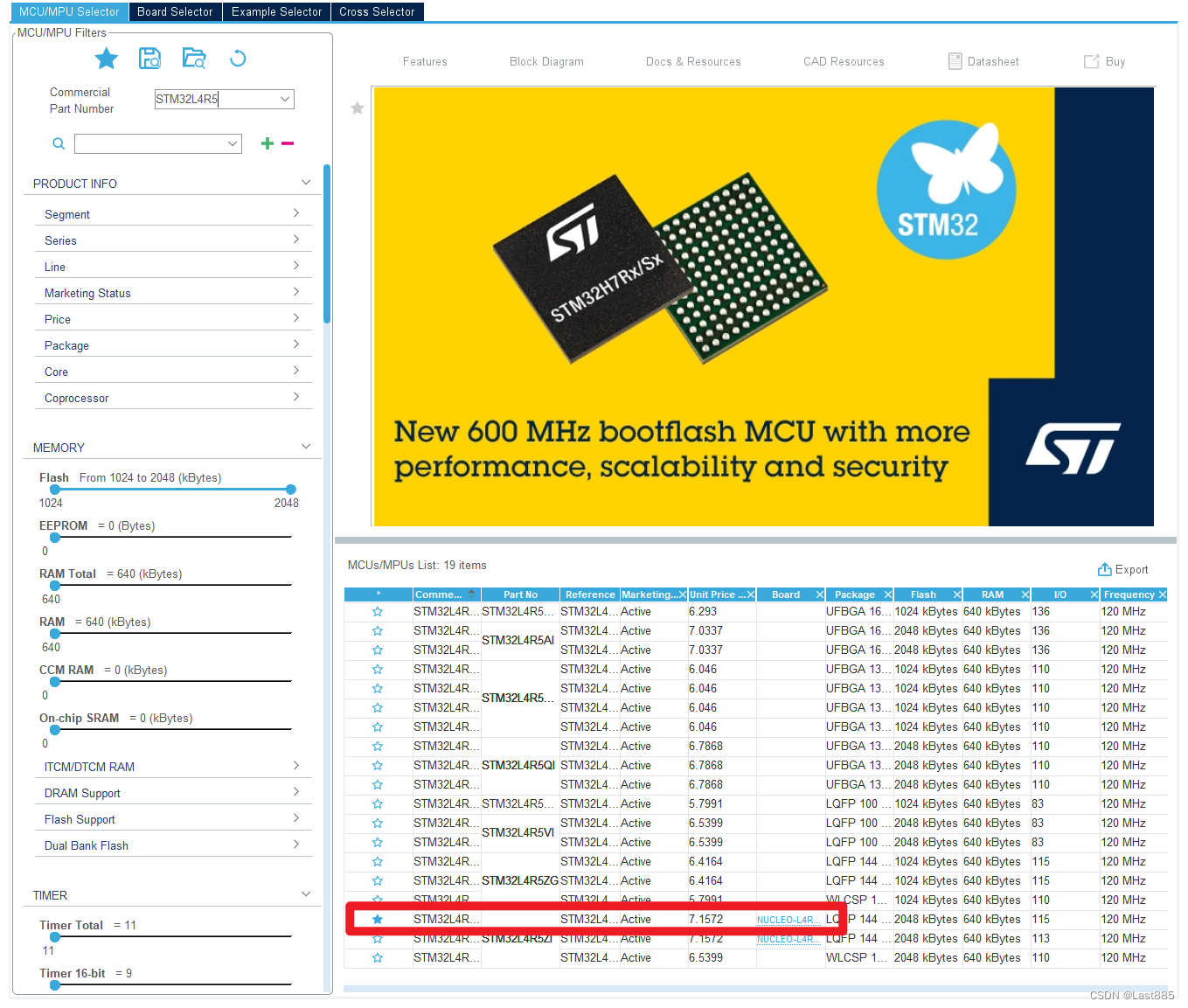Expand the DRAM Support filter
The image size is (1188, 1008).
295,792
